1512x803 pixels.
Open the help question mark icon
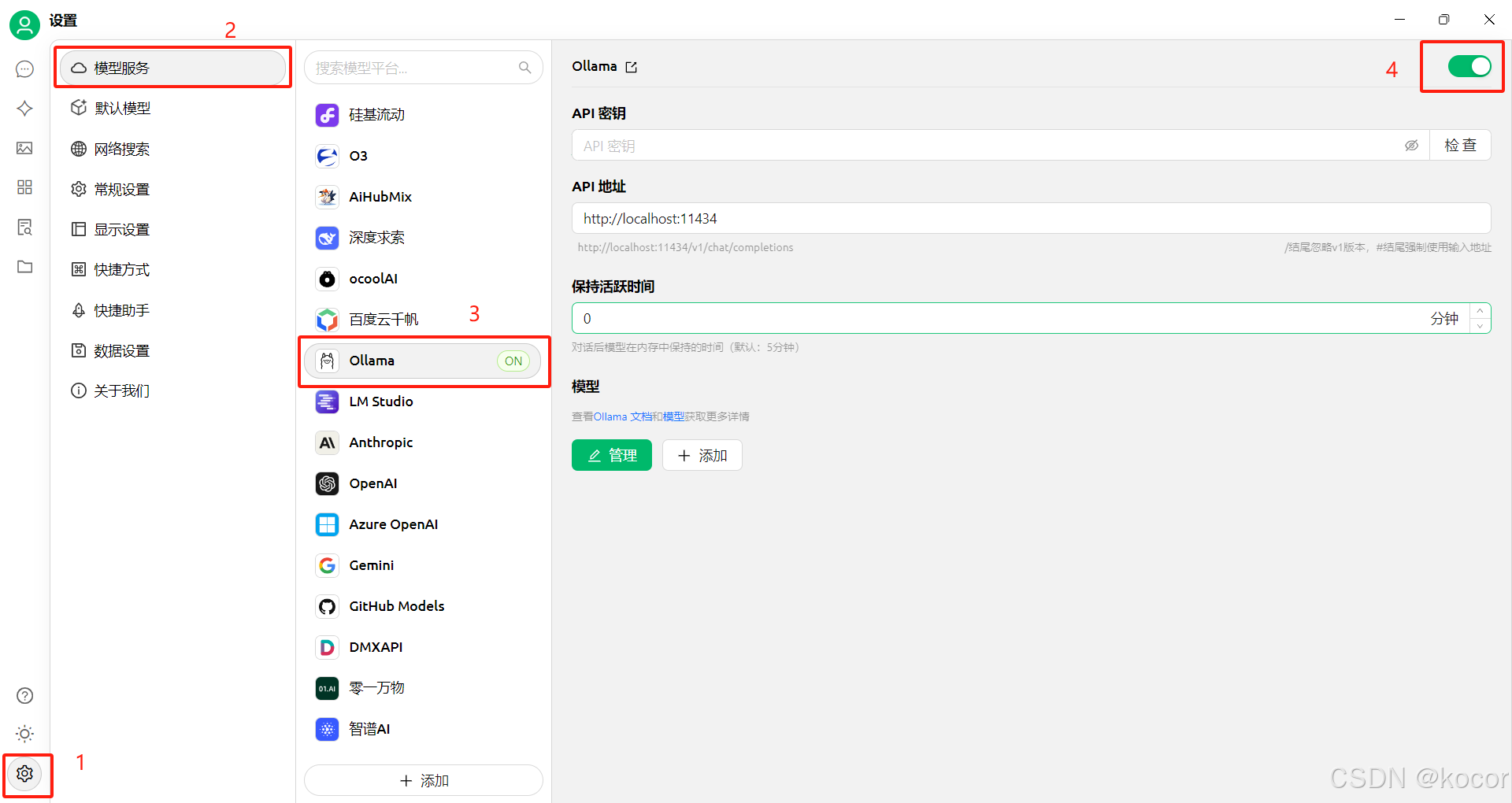(24, 696)
